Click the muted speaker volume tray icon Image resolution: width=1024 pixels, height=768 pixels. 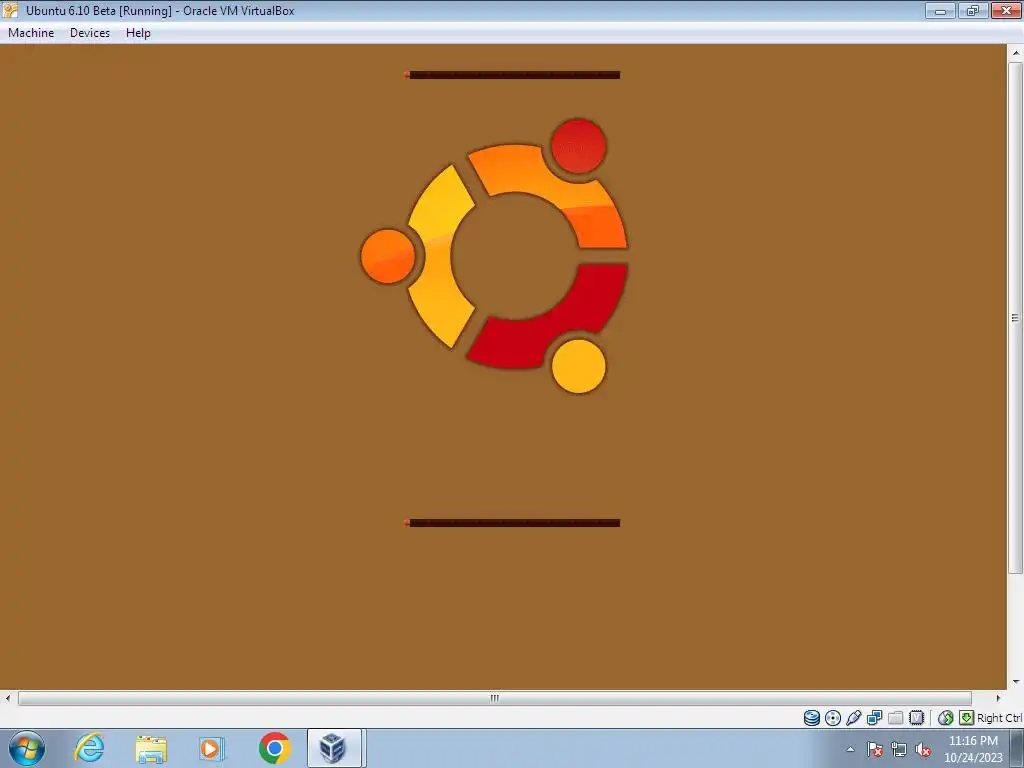click(923, 750)
